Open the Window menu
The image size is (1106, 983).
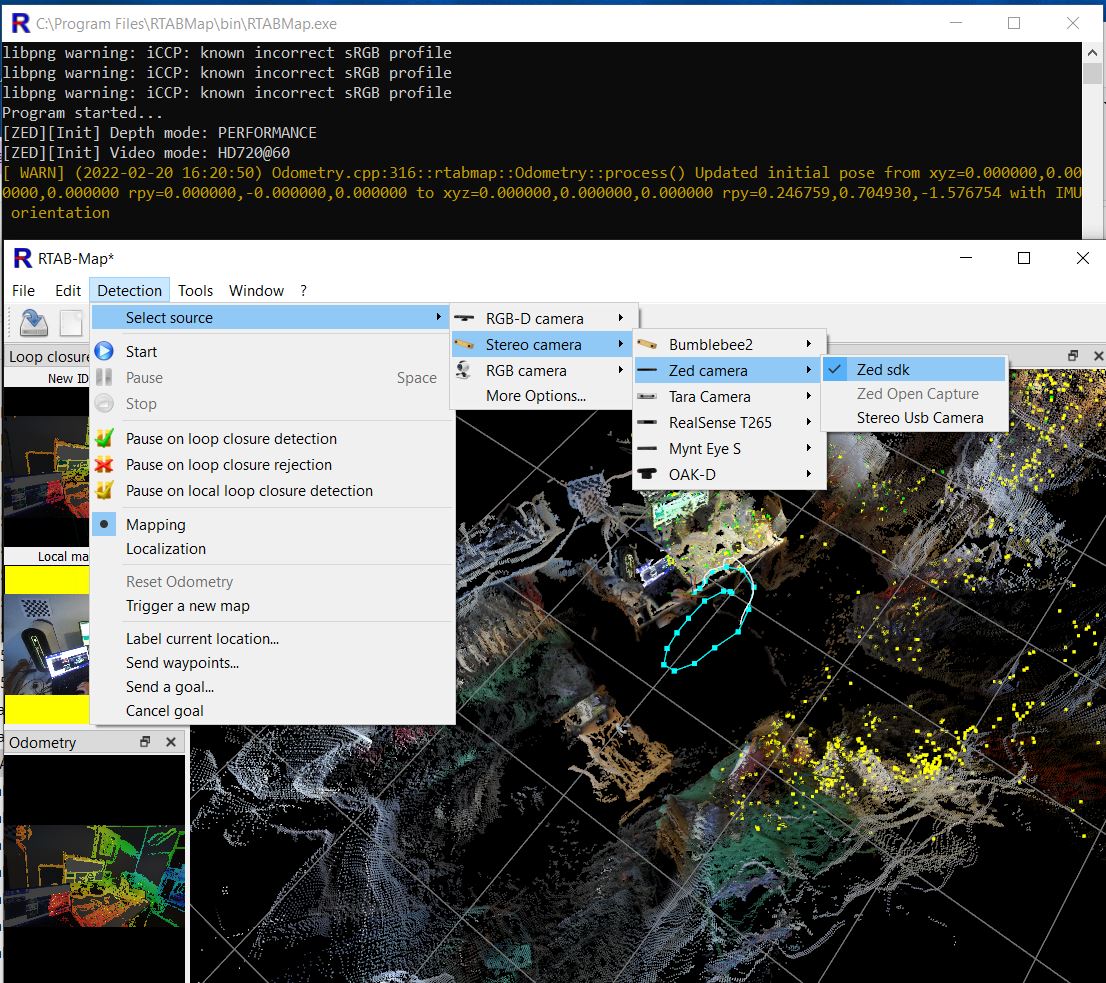coord(256,291)
